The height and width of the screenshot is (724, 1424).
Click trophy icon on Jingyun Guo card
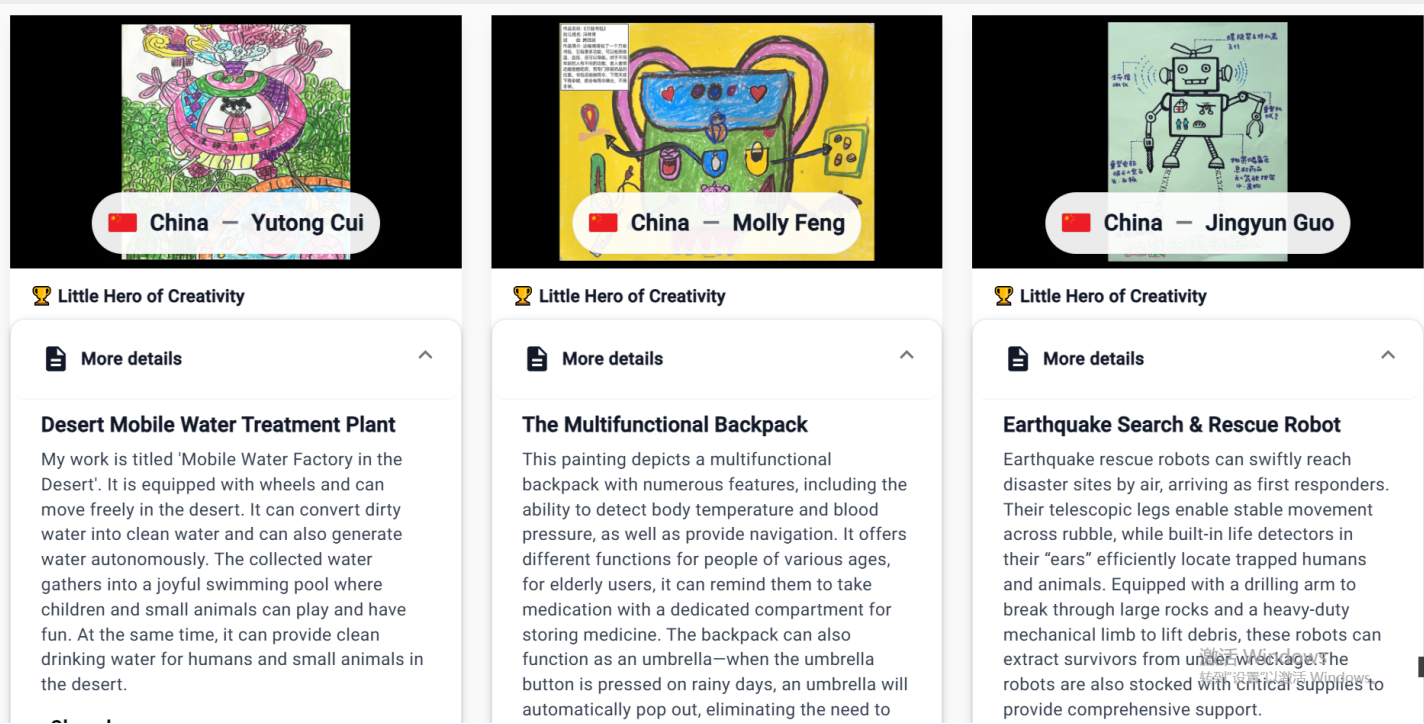pyautogui.click(x=1003, y=296)
